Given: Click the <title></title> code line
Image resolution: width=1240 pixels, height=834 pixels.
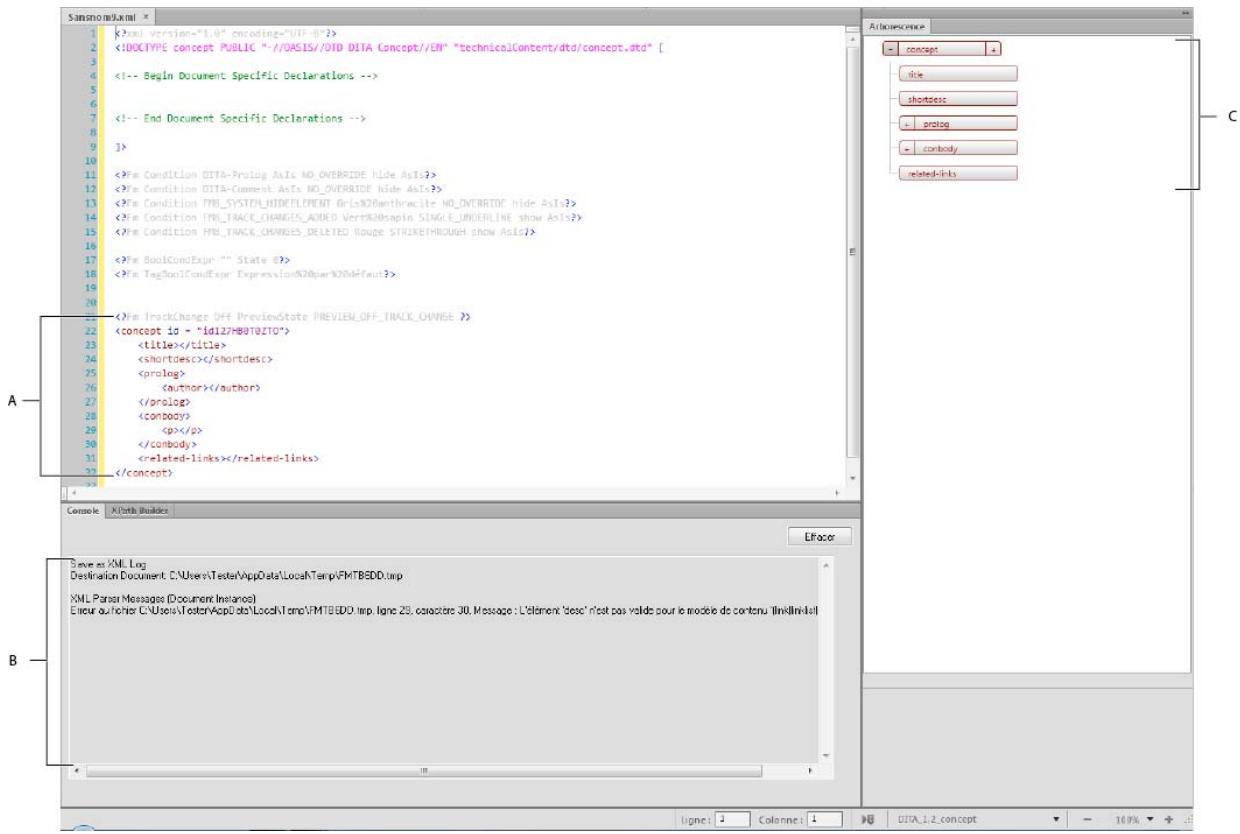Looking at the screenshot, I should [182, 344].
